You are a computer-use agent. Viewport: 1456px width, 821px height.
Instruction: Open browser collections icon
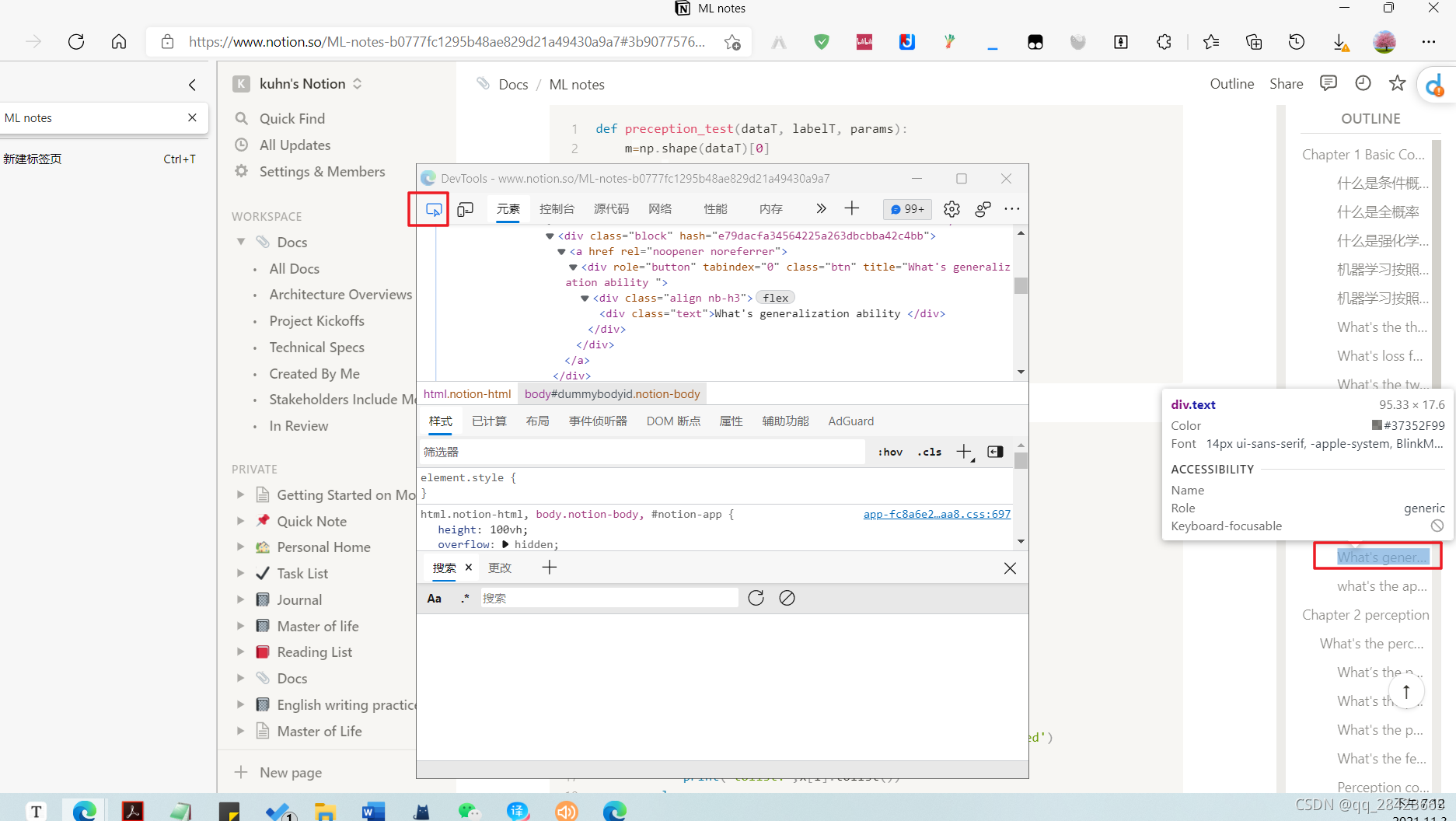tap(1254, 42)
